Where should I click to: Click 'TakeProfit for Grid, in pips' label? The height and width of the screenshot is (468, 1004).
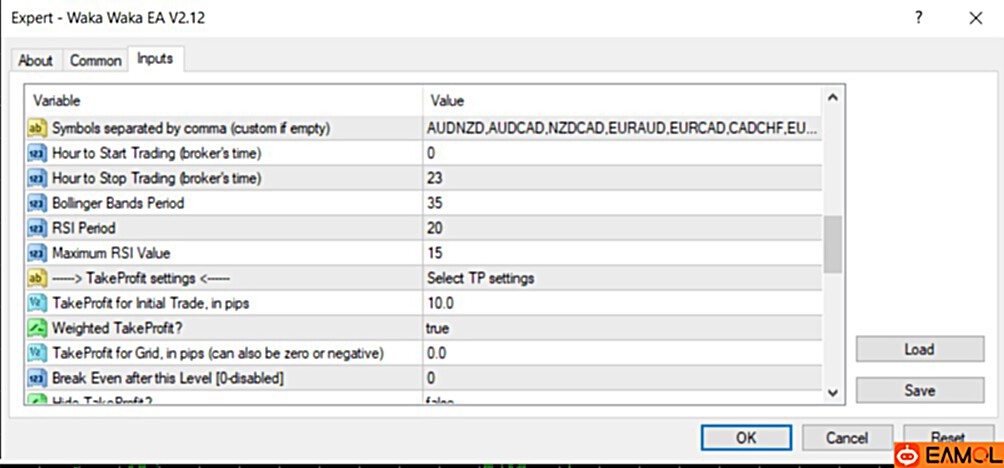[218, 353]
